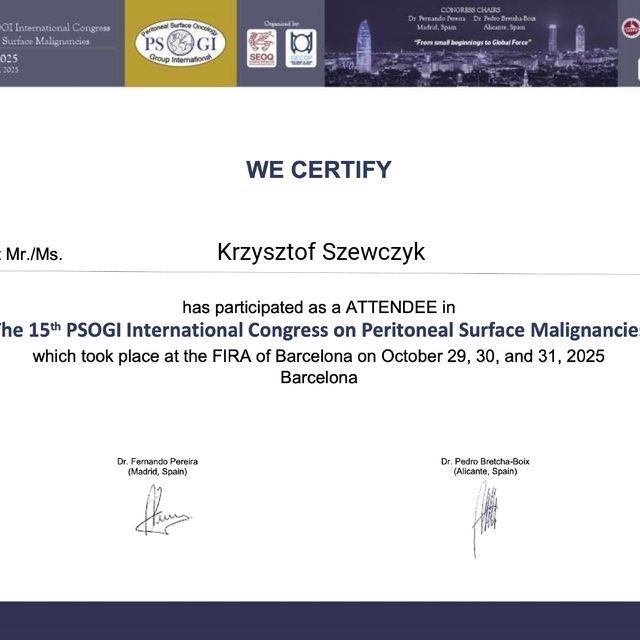Select the name 'Krzysztof Szewczyk'

pos(321,252)
